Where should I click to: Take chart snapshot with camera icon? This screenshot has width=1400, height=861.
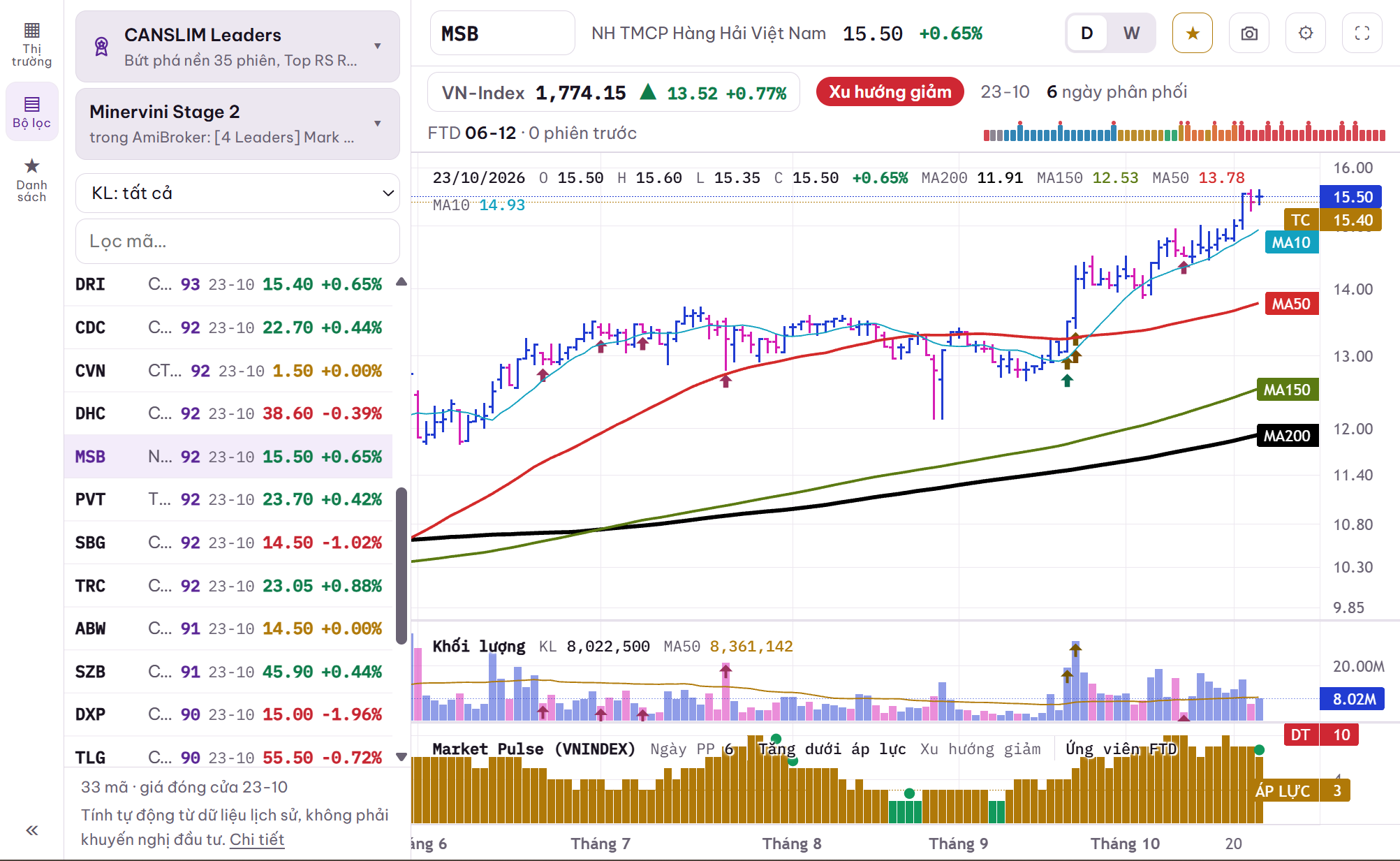coord(1249,33)
